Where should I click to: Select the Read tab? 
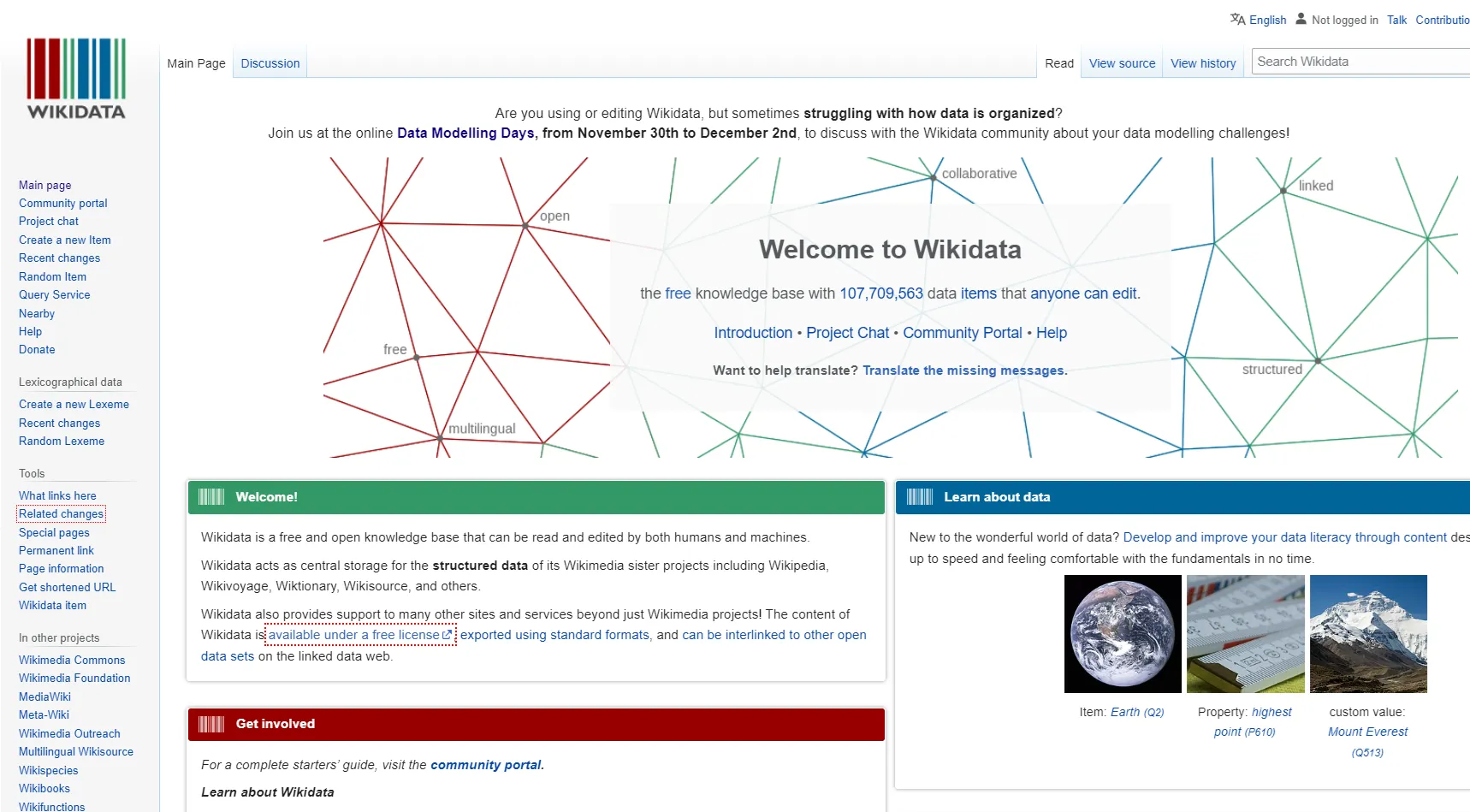click(1058, 62)
